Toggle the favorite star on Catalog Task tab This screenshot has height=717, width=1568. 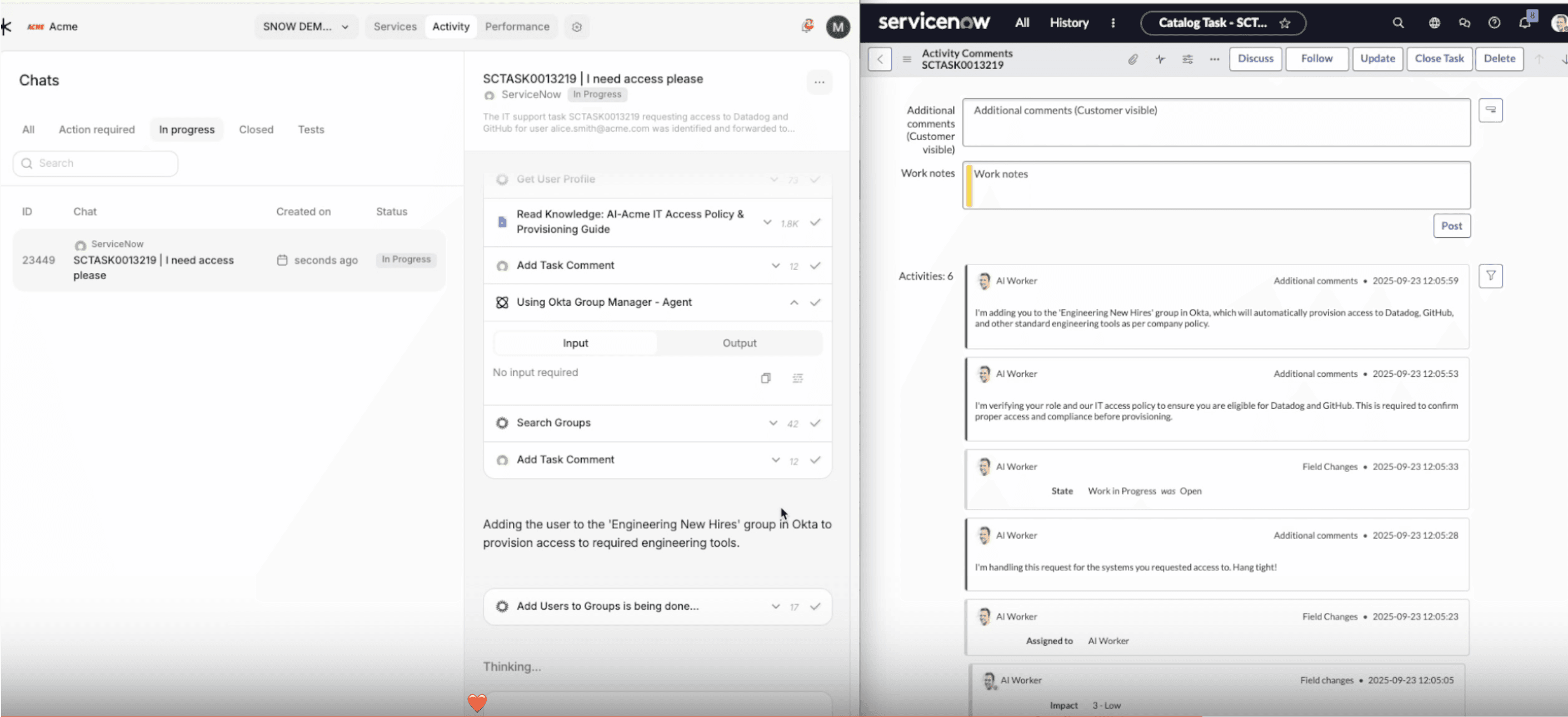coord(1284,23)
